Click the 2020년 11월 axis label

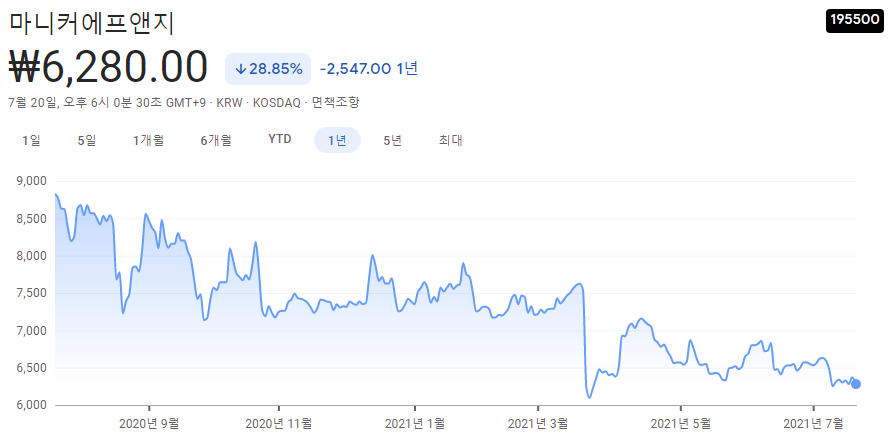278,423
